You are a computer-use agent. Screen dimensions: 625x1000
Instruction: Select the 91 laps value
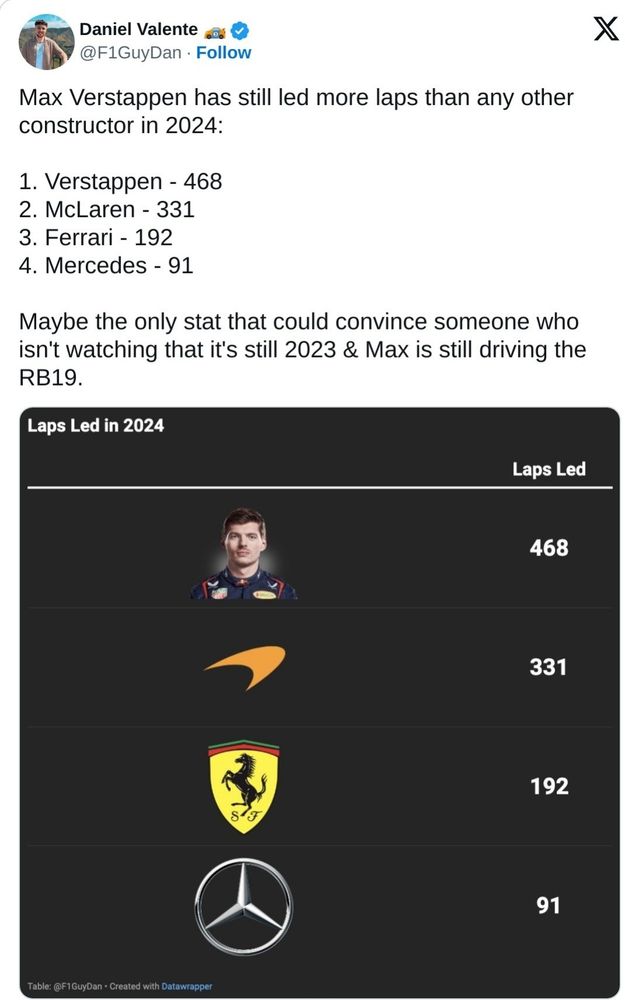[548, 906]
